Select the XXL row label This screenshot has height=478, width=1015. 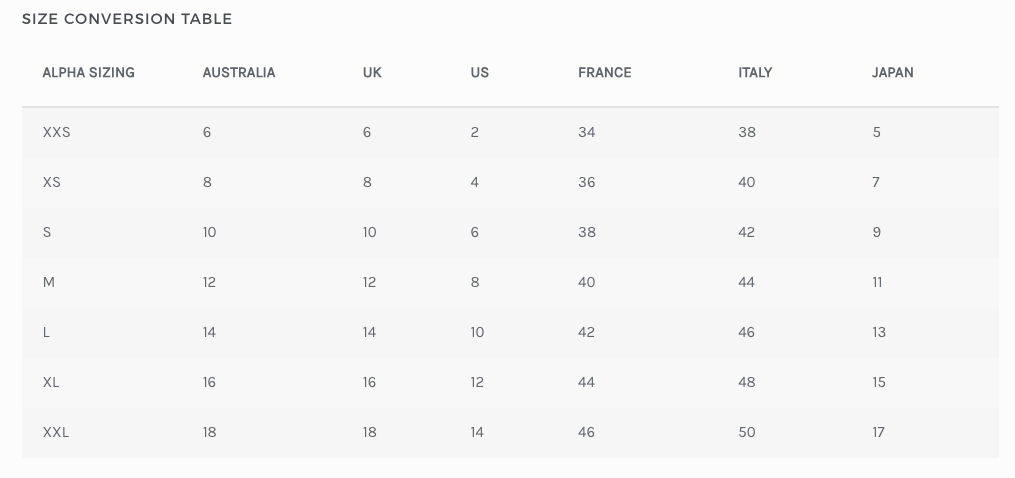point(56,432)
